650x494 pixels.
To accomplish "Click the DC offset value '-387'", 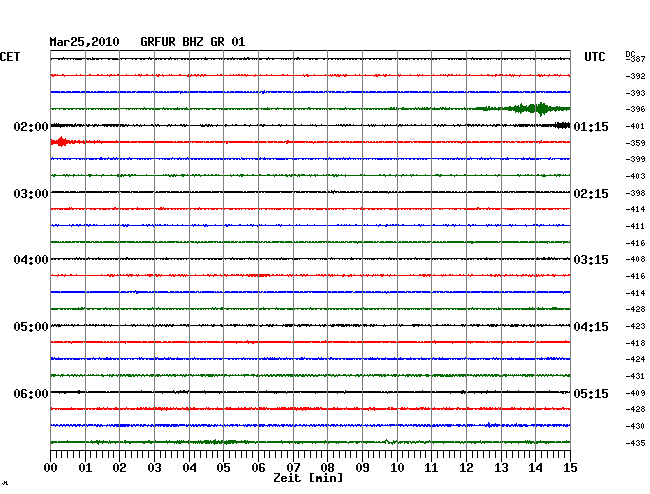I will point(635,59).
